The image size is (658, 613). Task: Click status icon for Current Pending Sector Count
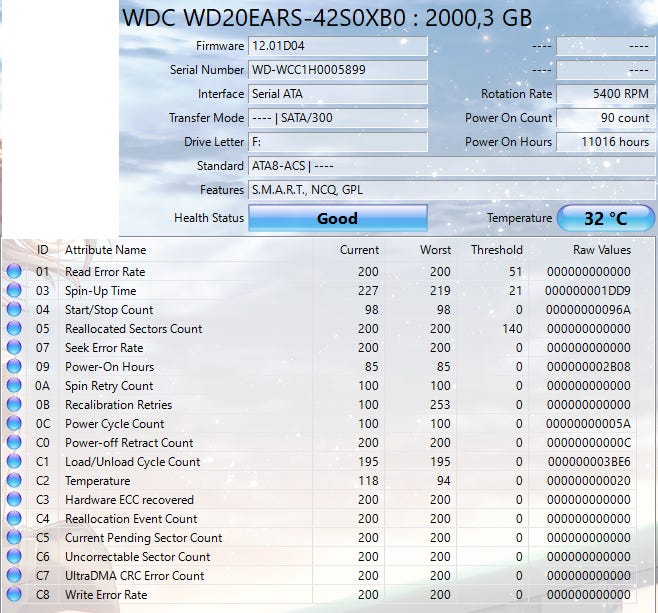pos(14,537)
